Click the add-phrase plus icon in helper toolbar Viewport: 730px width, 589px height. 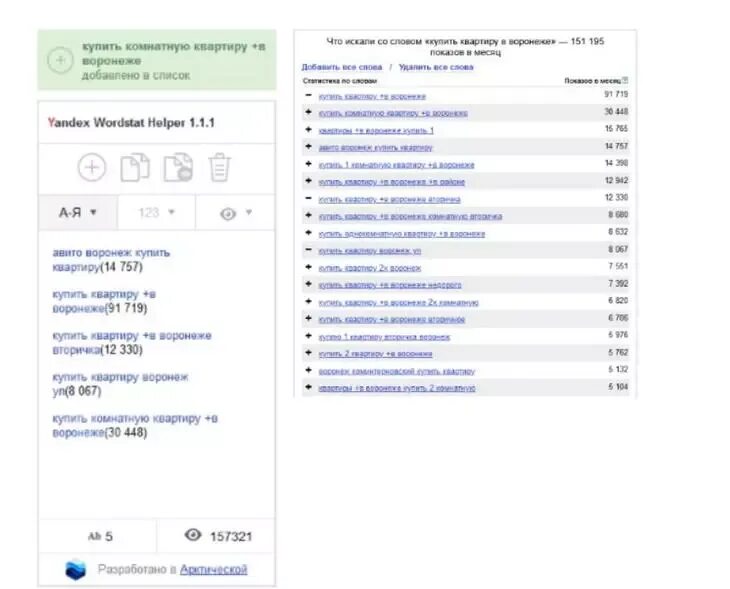tap(92, 167)
